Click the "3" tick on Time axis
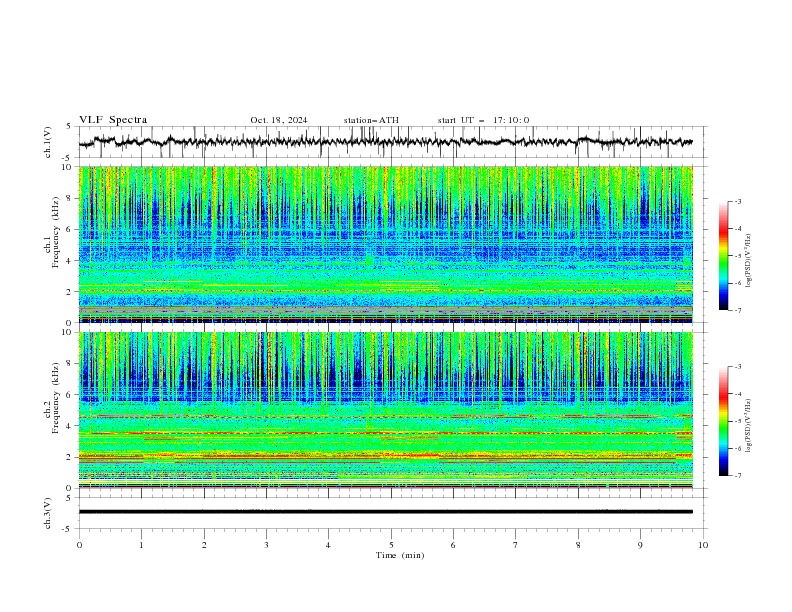Image resolution: width=792 pixels, height=612 pixels. tap(266, 545)
